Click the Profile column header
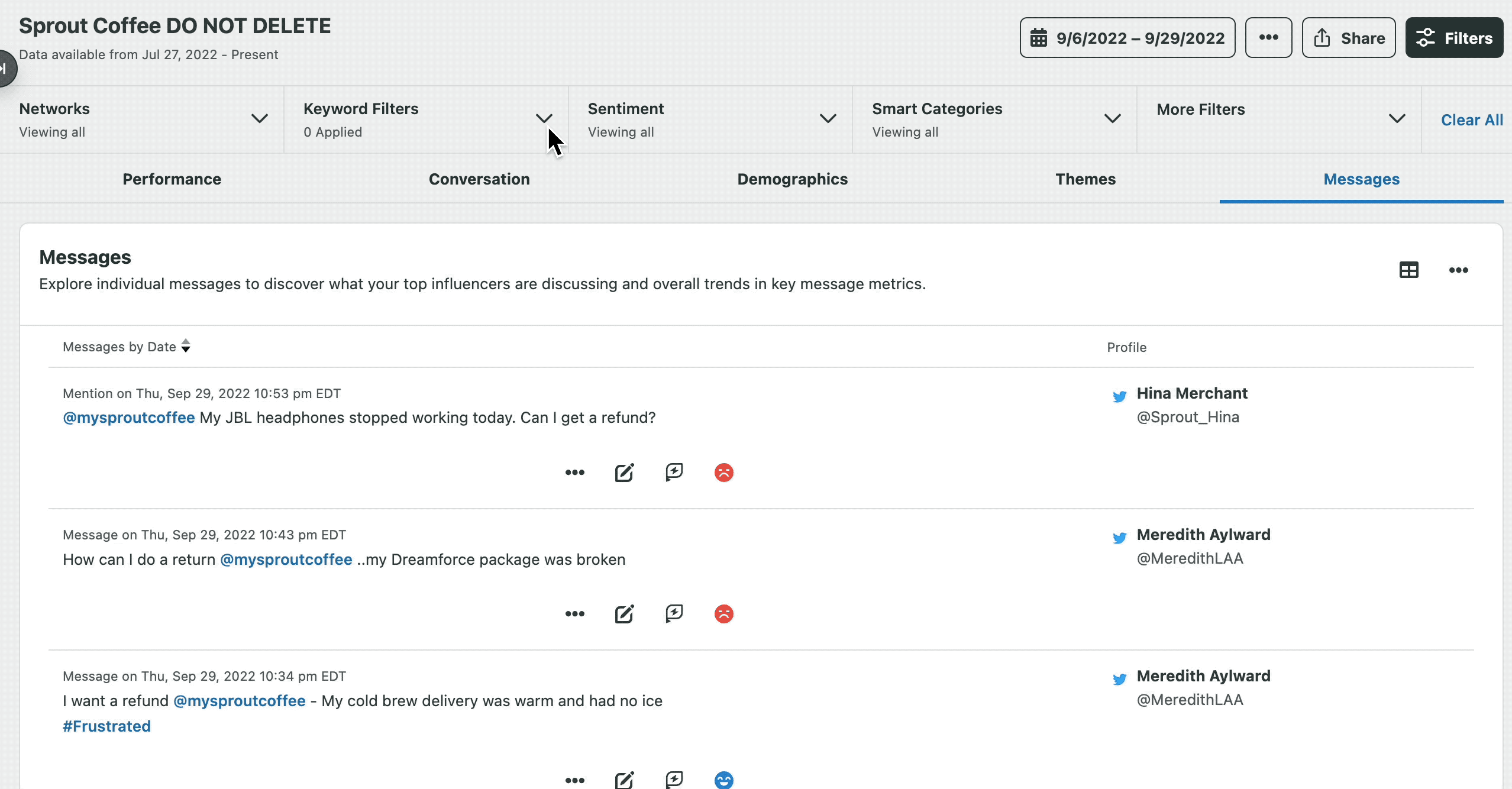Viewport: 1512px width, 789px height. tap(1126, 347)
